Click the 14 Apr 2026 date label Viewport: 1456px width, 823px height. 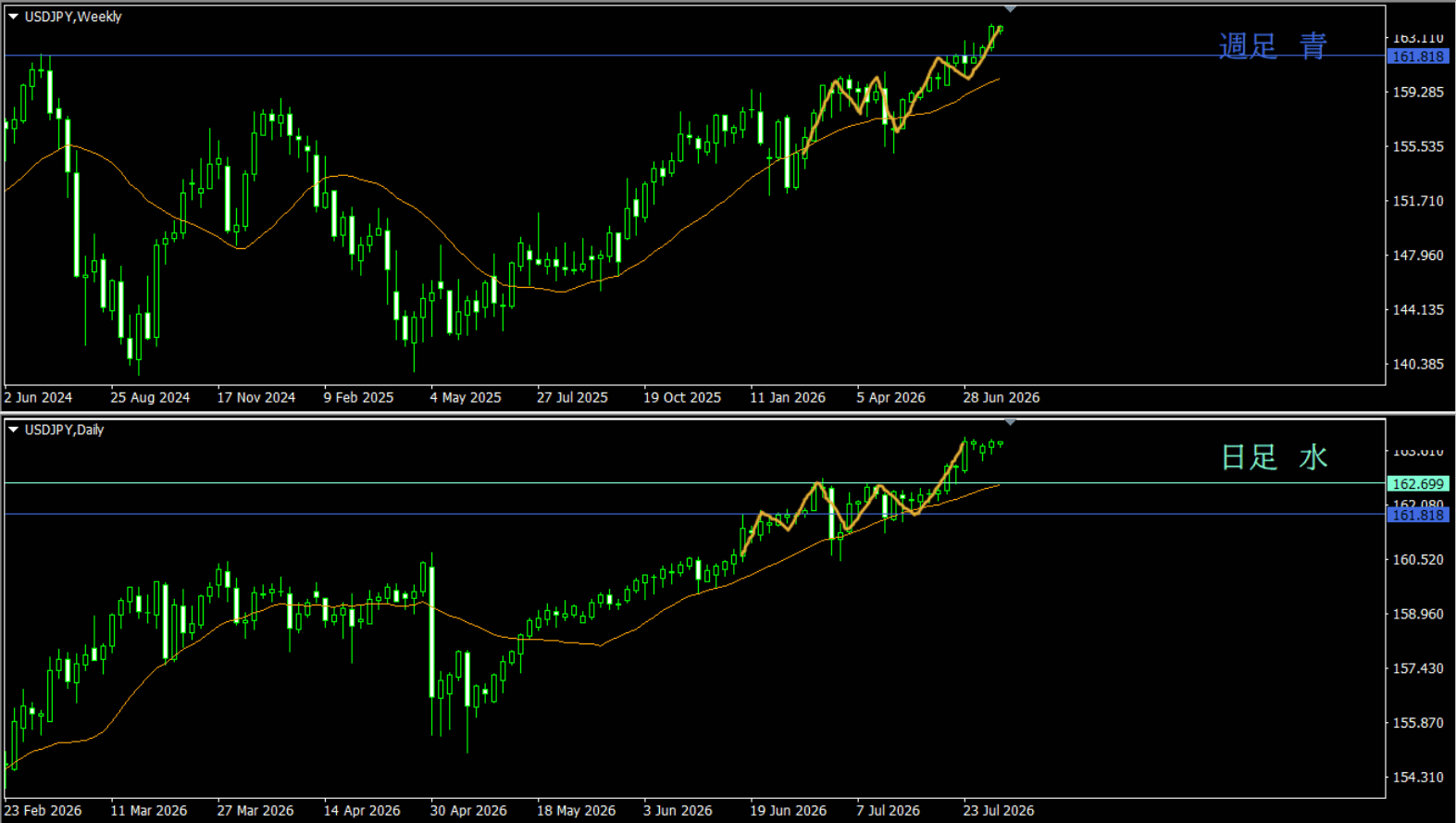[362, 810]
